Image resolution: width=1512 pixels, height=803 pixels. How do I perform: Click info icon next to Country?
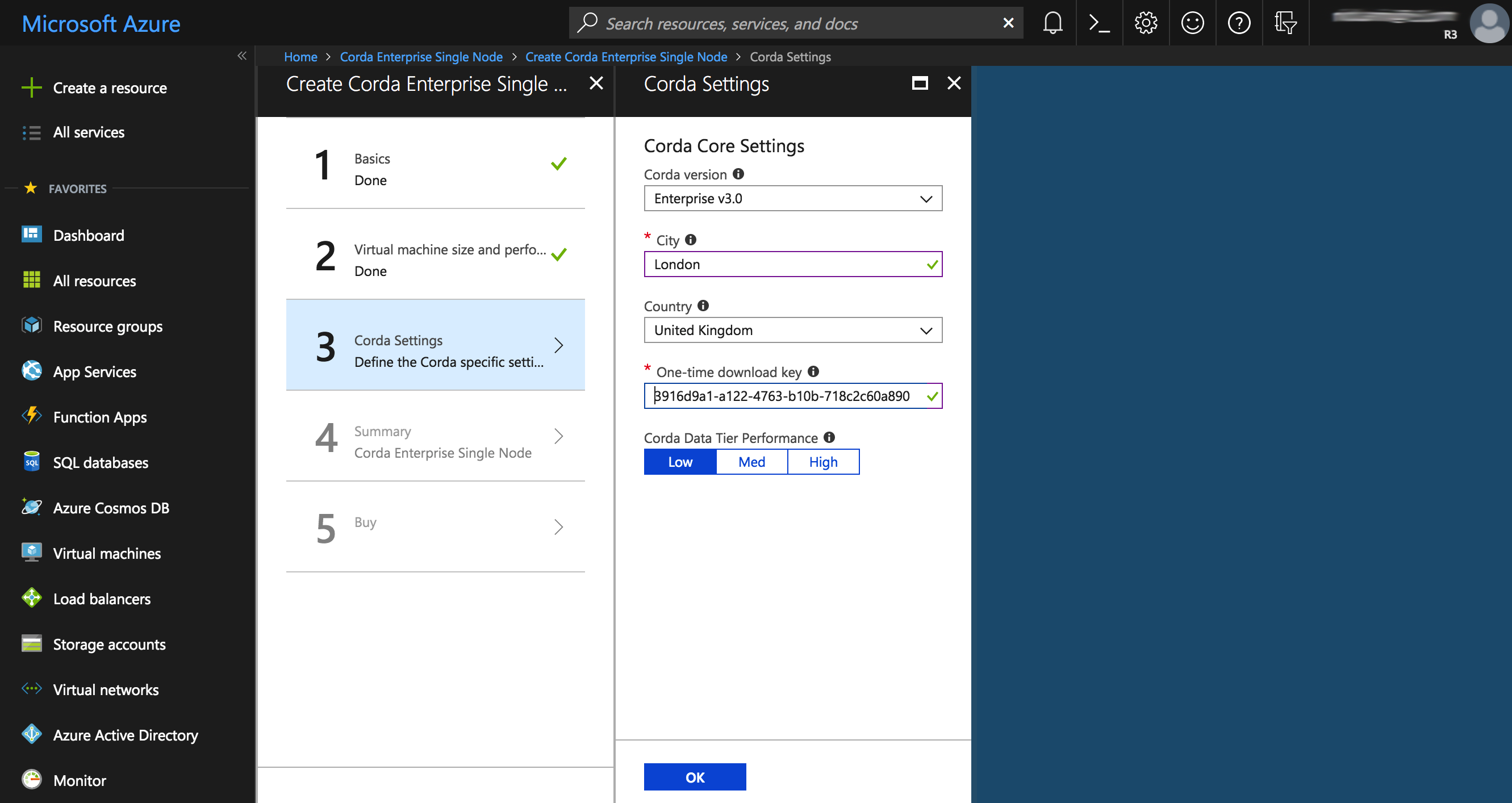(x=703, y=305)
